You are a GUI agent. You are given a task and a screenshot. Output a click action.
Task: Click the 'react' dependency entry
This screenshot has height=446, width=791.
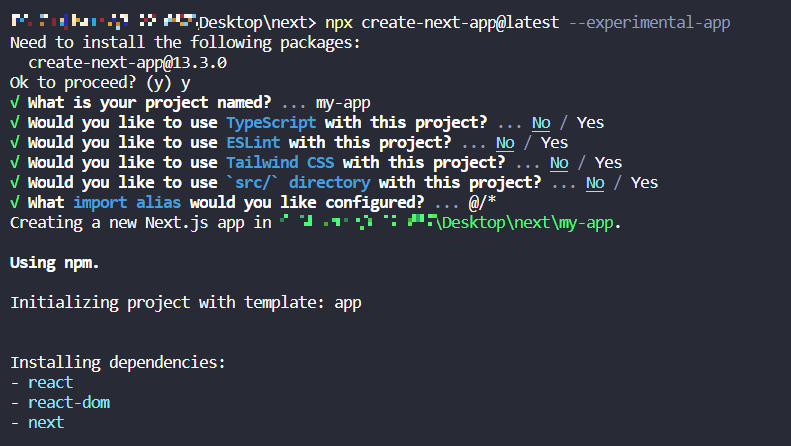tap(50, 383)
